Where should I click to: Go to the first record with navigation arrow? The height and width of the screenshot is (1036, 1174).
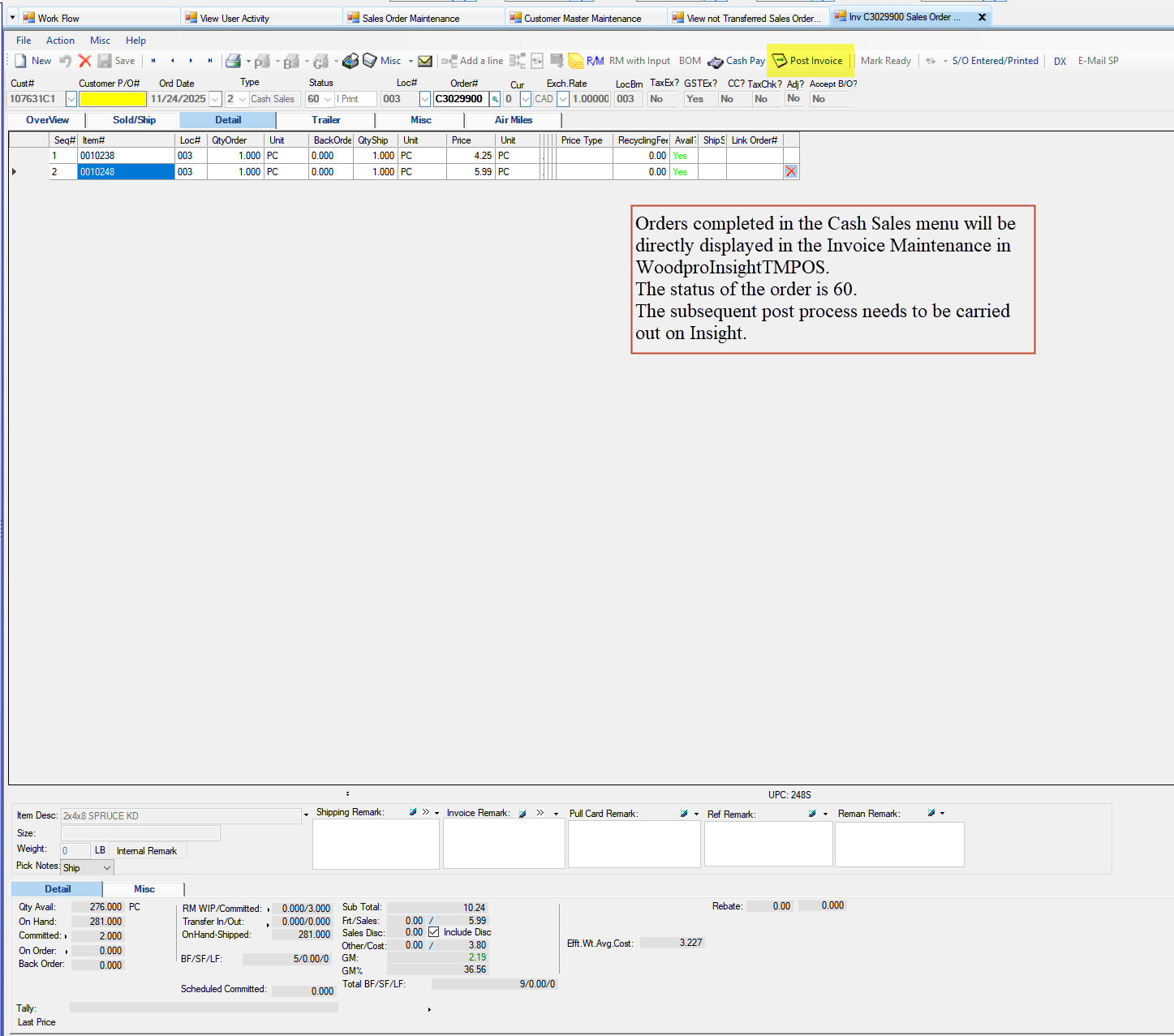tap(153, 61)
